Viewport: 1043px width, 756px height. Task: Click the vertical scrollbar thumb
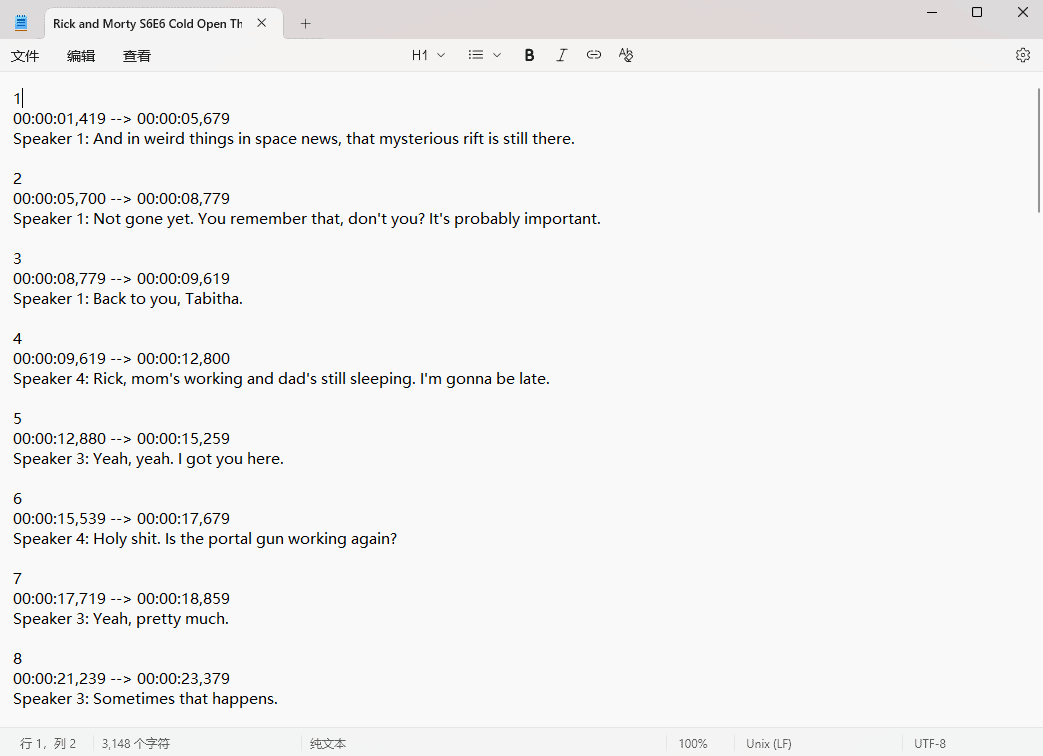tap(1038, 150)
